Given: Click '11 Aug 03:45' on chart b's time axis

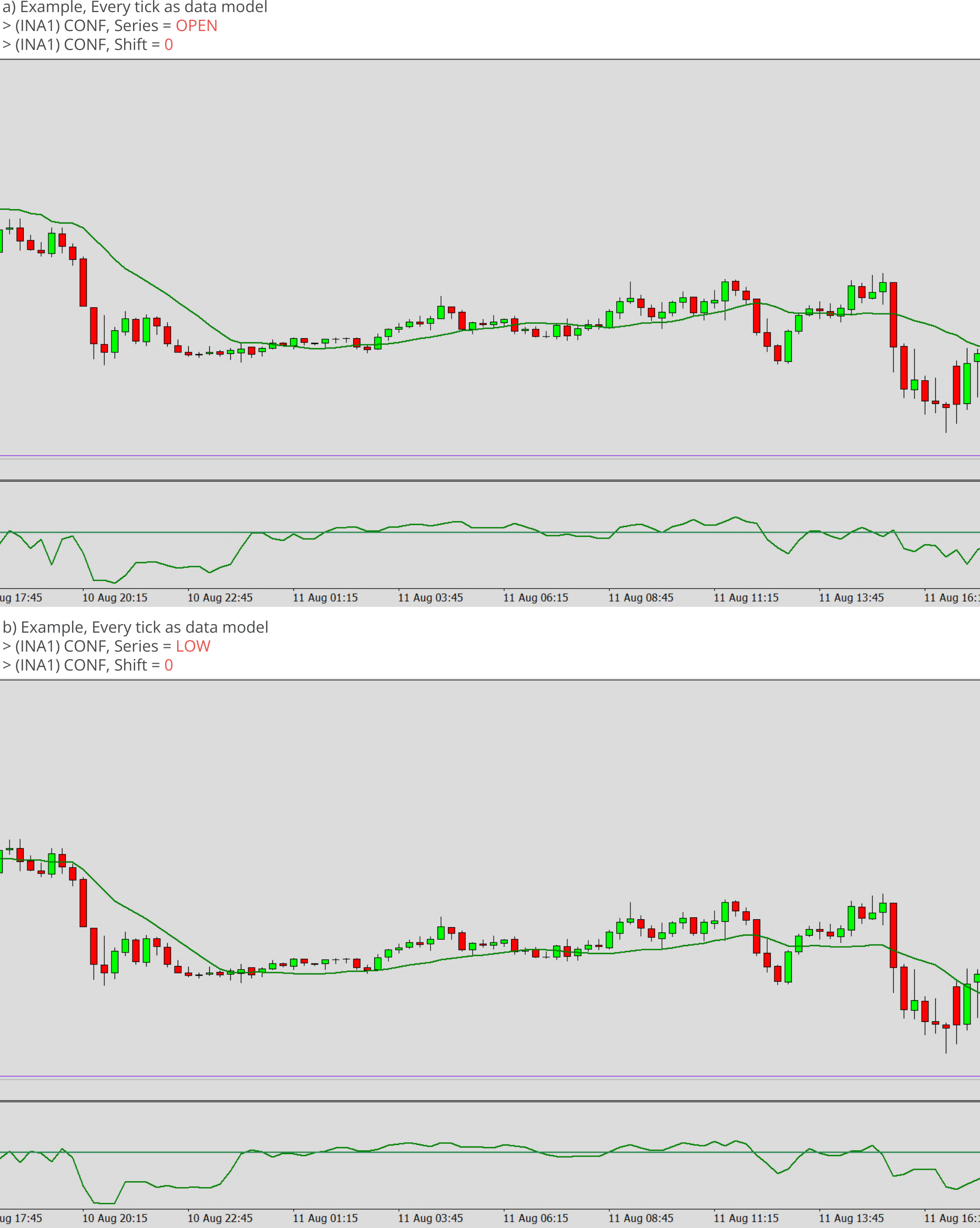Looking at the screenshot, I should [x=431, y=1218].
